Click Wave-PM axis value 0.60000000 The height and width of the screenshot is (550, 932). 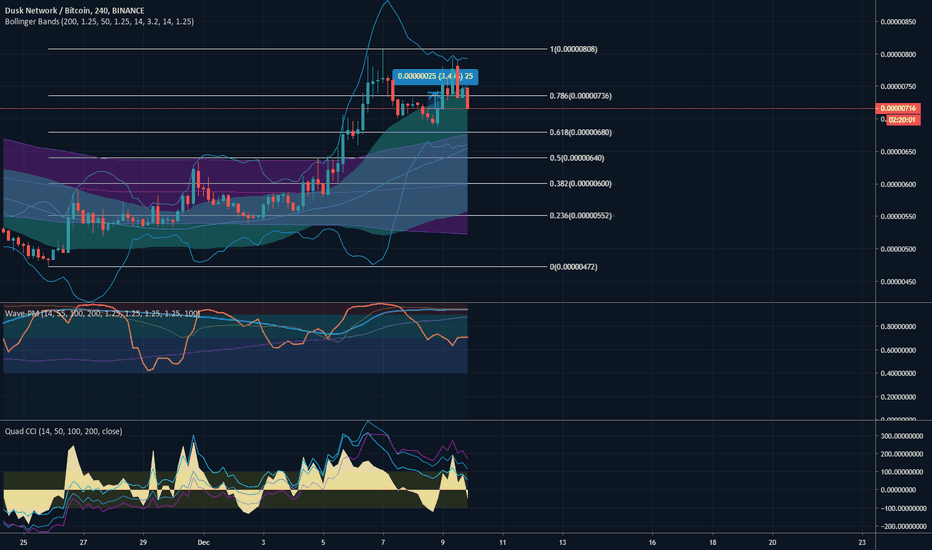coord(898,351)
